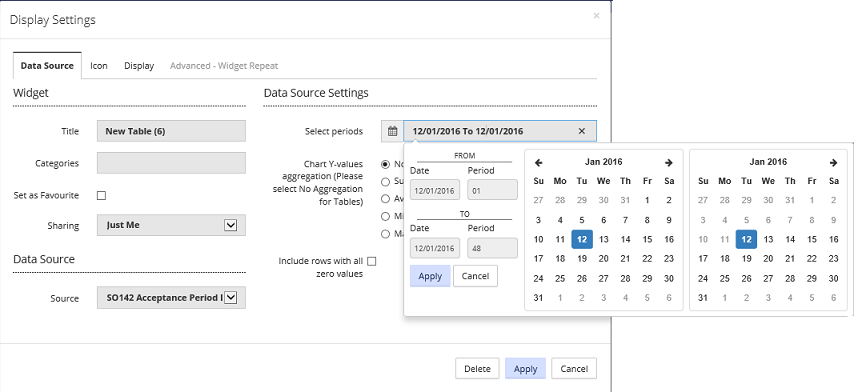The width and height of the screenshot is (854, 392).
Task: Close the Display Settings dialog
Action: coord(596,16)
